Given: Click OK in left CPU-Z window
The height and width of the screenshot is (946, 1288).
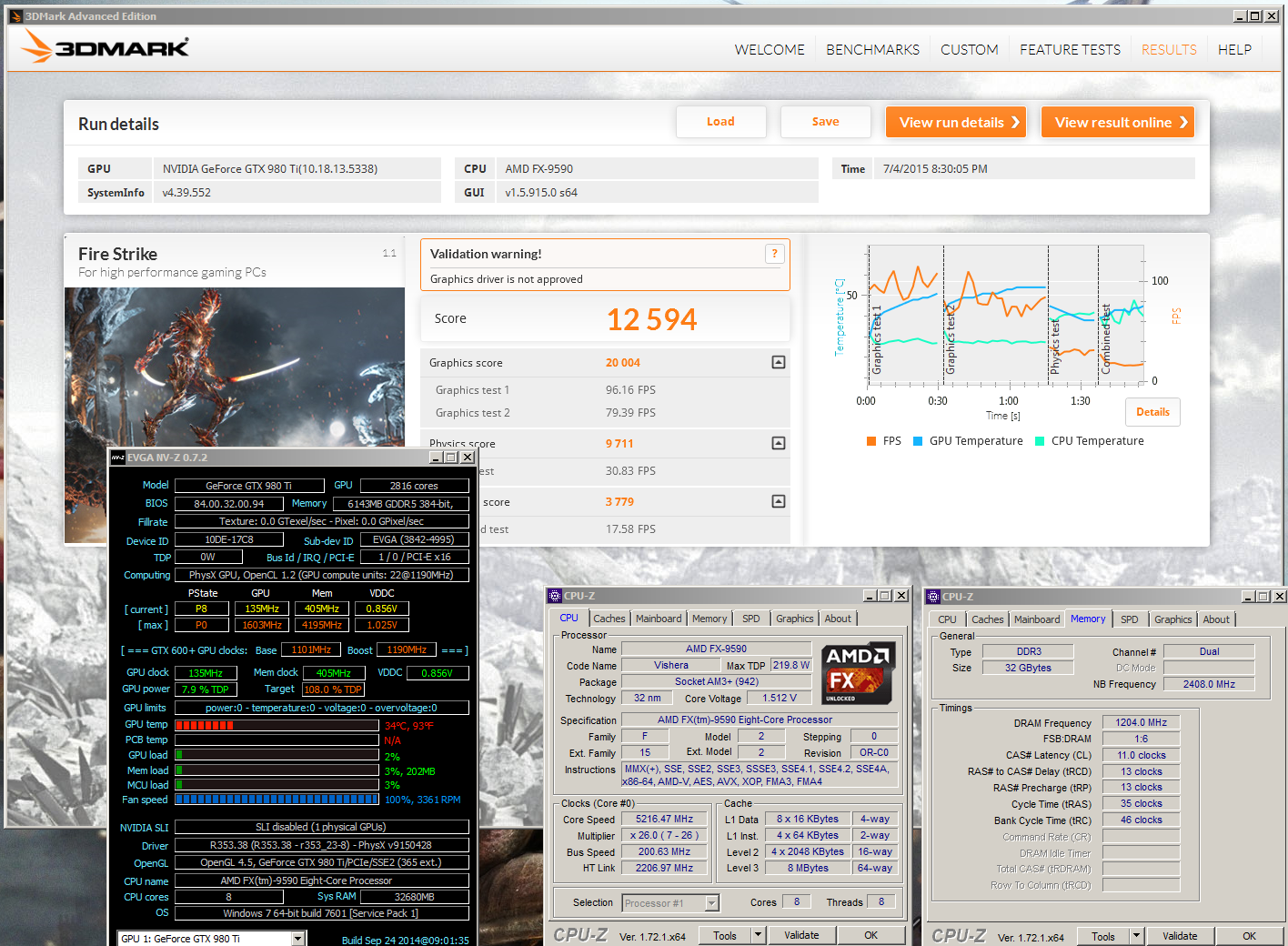Looking at the screenshot, I should click(x=870, y=935).
